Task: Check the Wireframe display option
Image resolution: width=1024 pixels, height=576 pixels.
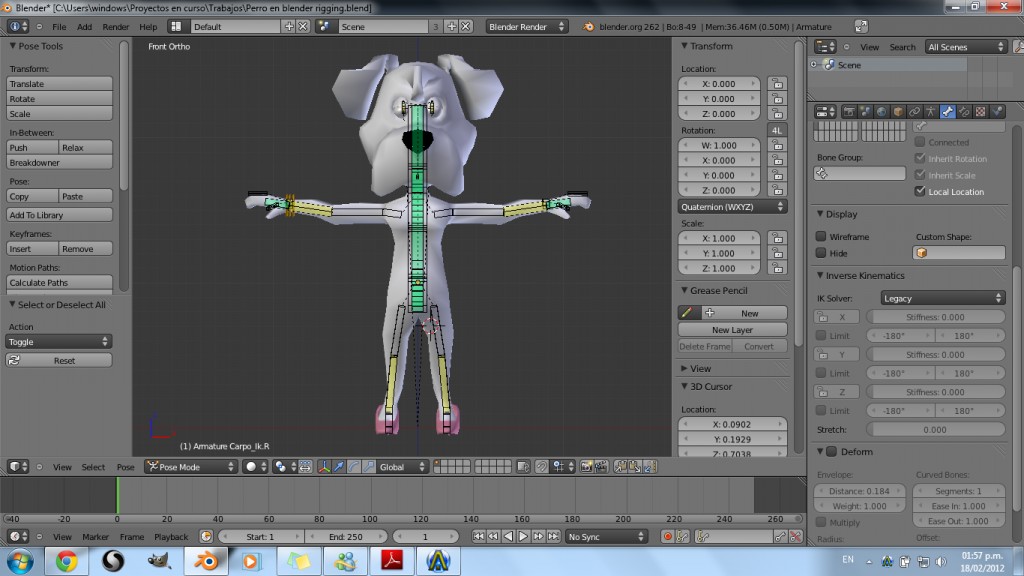Action: (x=822, y=237)
